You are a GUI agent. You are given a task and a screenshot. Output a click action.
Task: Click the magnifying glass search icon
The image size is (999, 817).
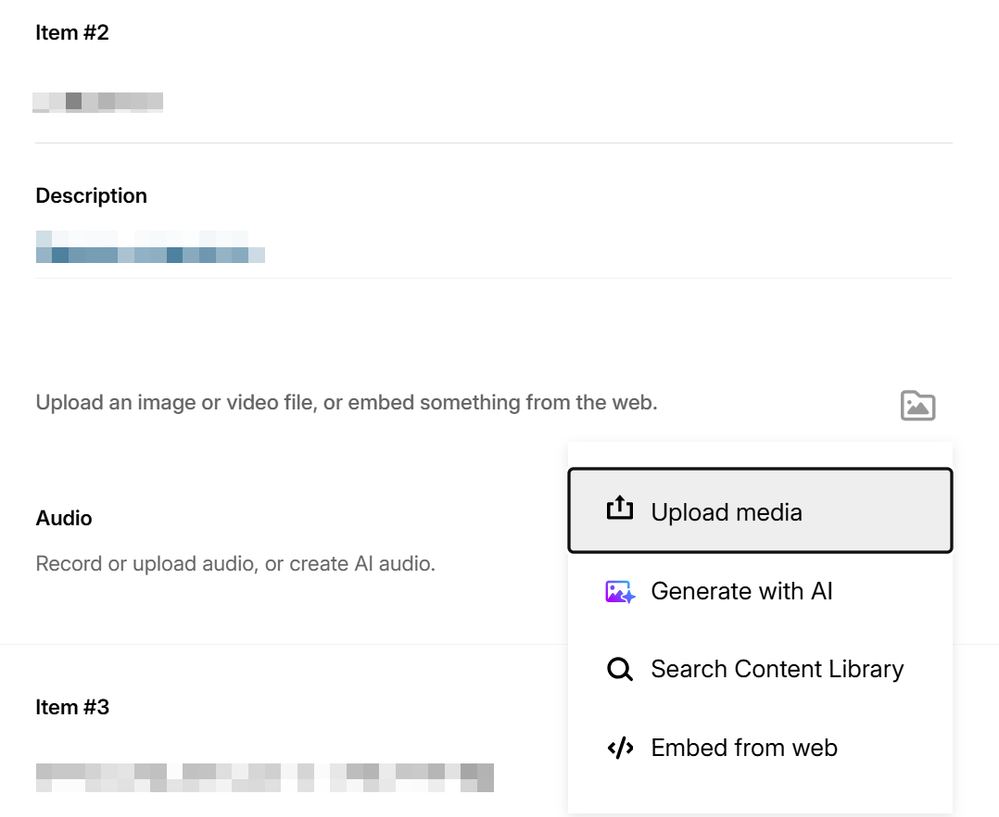(620, 669)
